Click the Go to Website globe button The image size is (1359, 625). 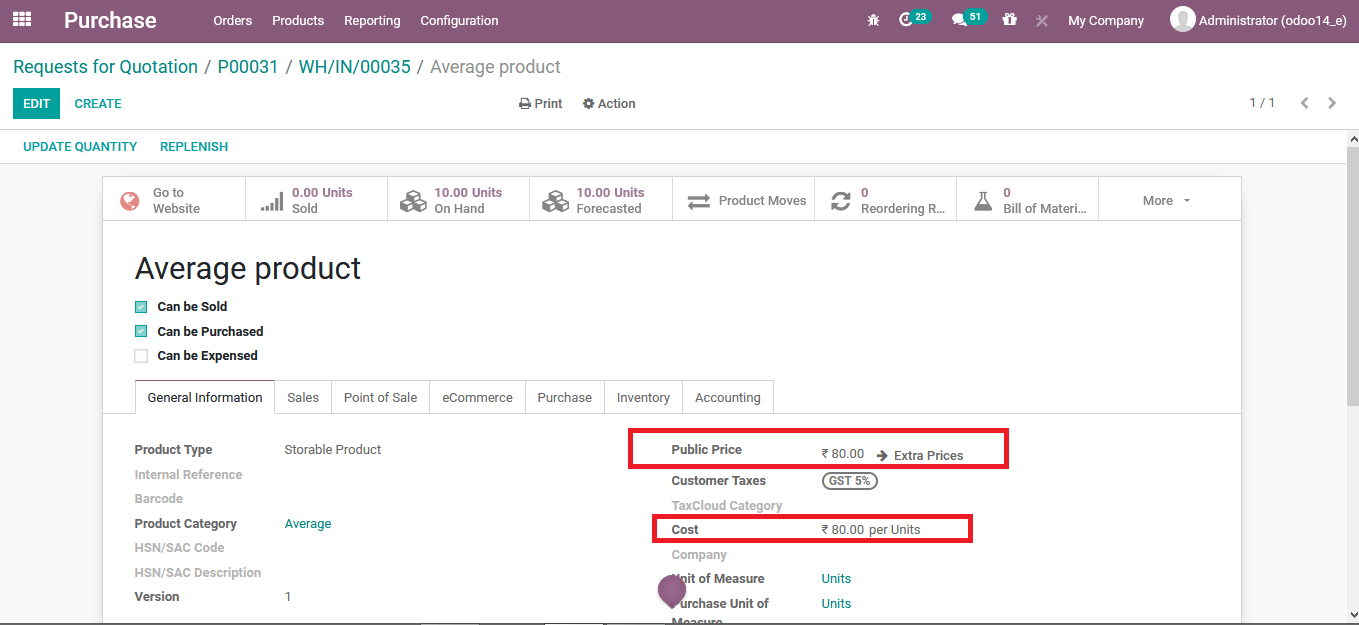174,200
